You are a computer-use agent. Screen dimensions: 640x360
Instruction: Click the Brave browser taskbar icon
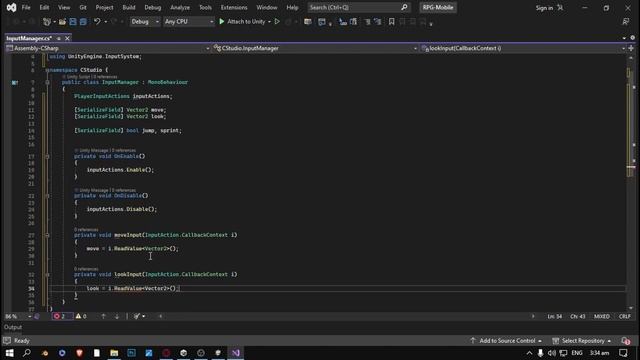[x=79, y=353]
